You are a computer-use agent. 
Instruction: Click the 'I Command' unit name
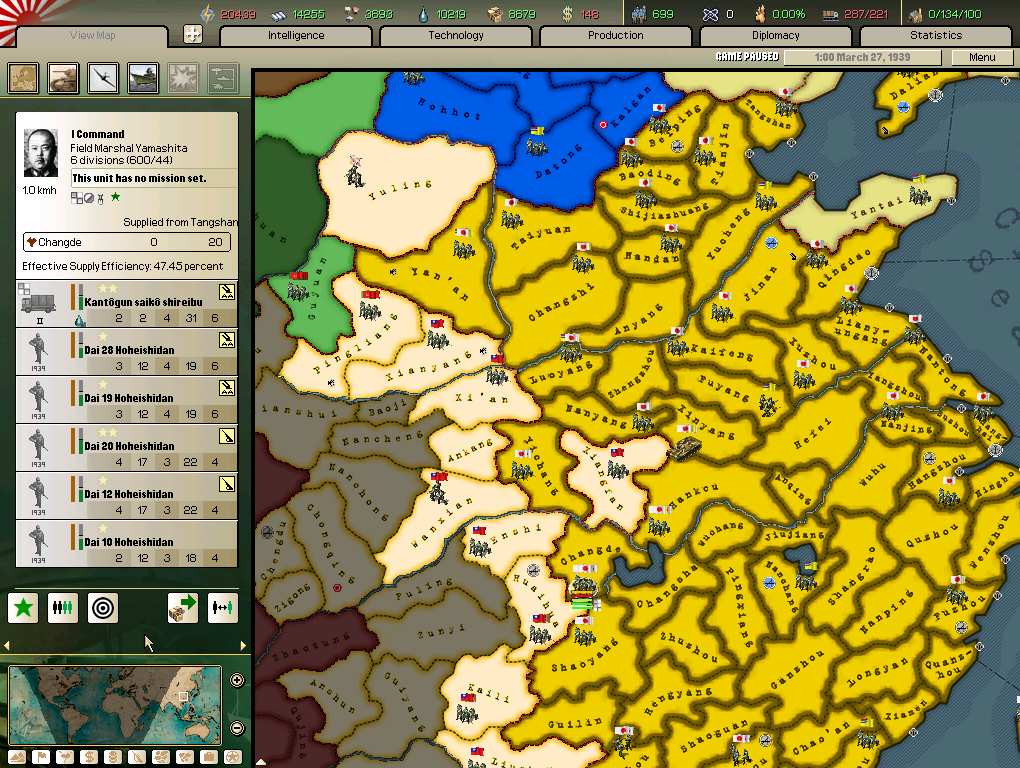point(98,134)
